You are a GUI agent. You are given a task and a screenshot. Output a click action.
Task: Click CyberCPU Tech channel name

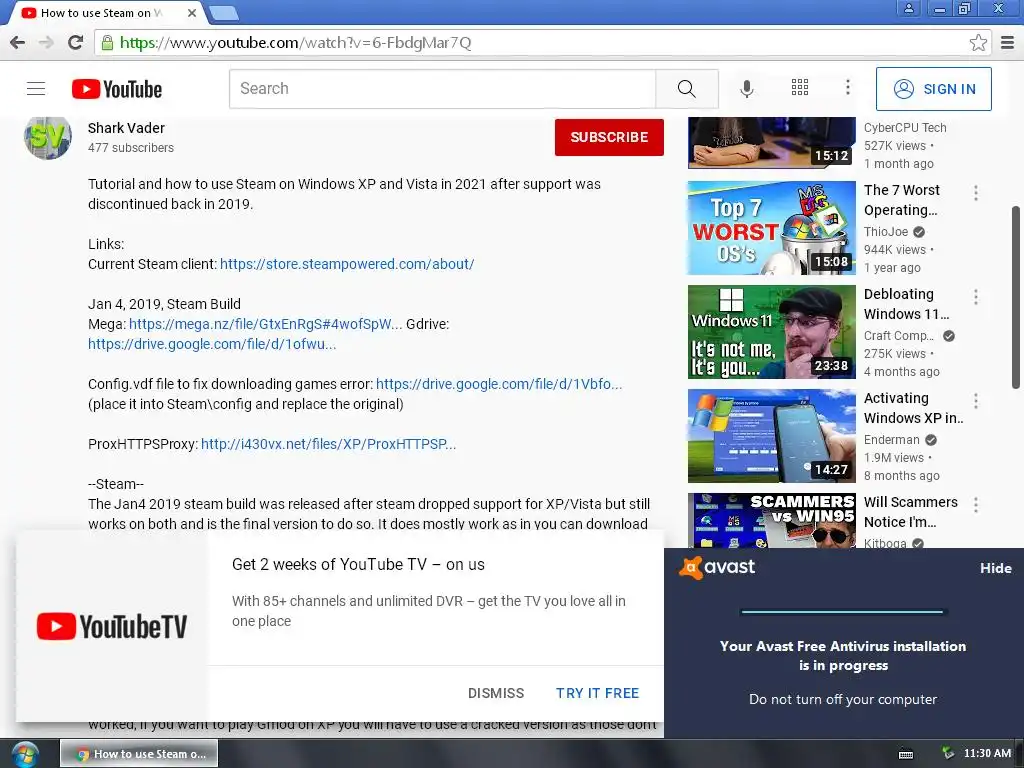[904, 128]
